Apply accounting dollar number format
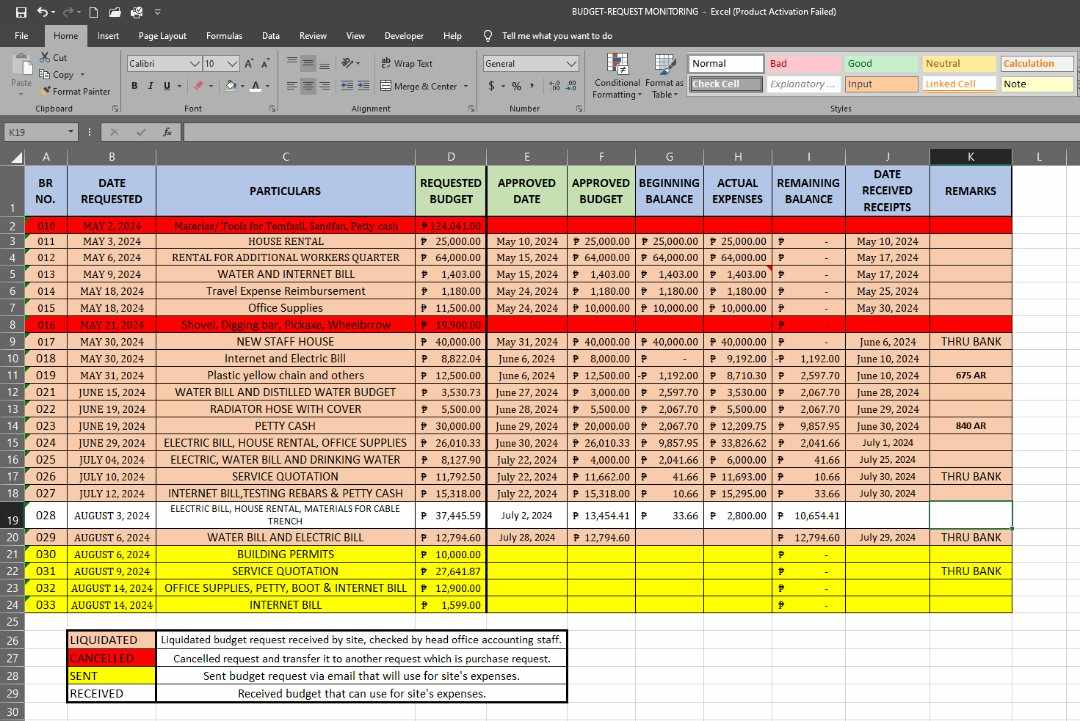 [491, 86]
